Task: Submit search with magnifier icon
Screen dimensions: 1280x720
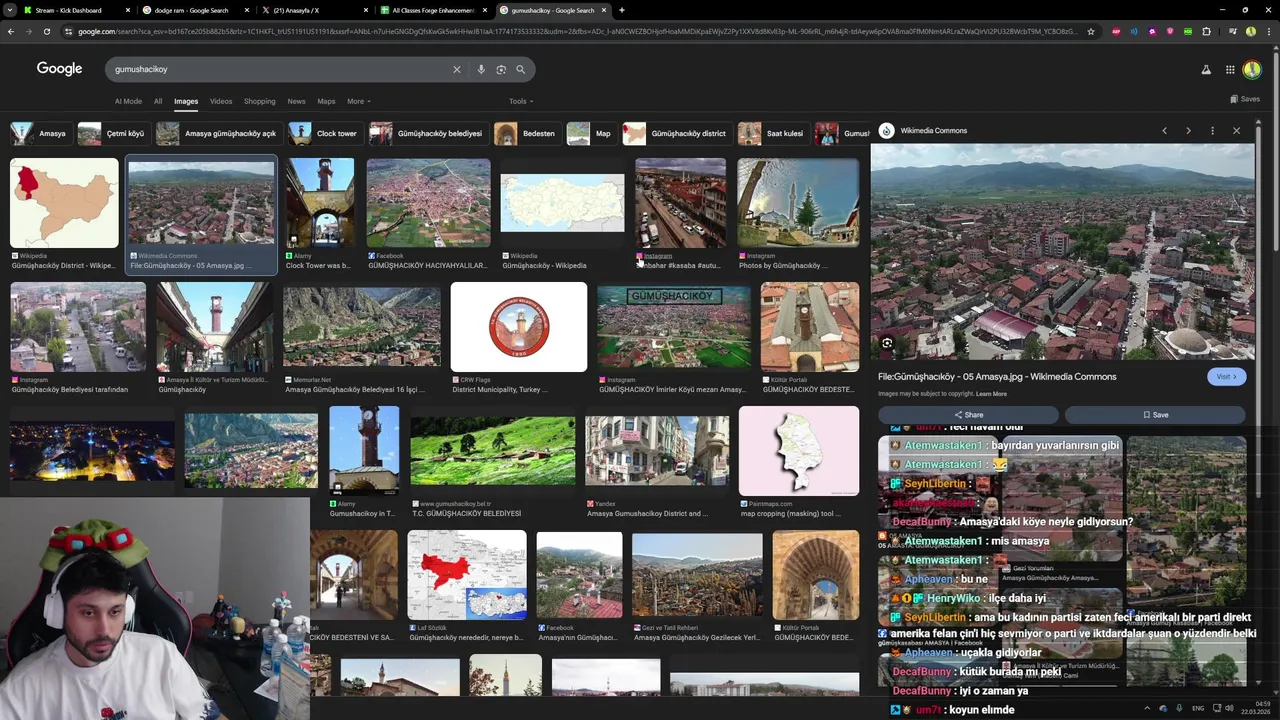Action: [x=520, y=69]
